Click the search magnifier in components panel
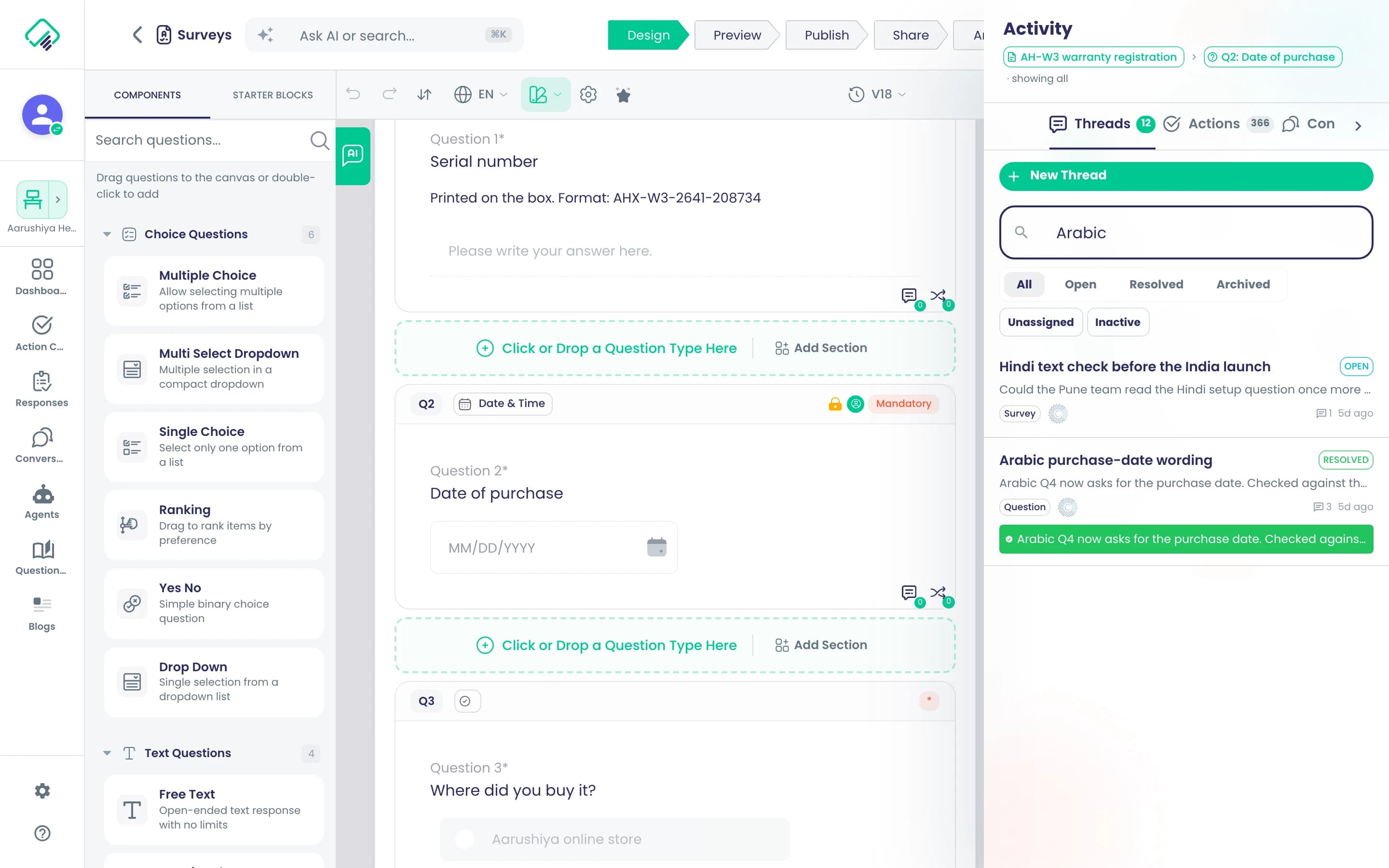1389x868 pixels. tap(320, 140)
